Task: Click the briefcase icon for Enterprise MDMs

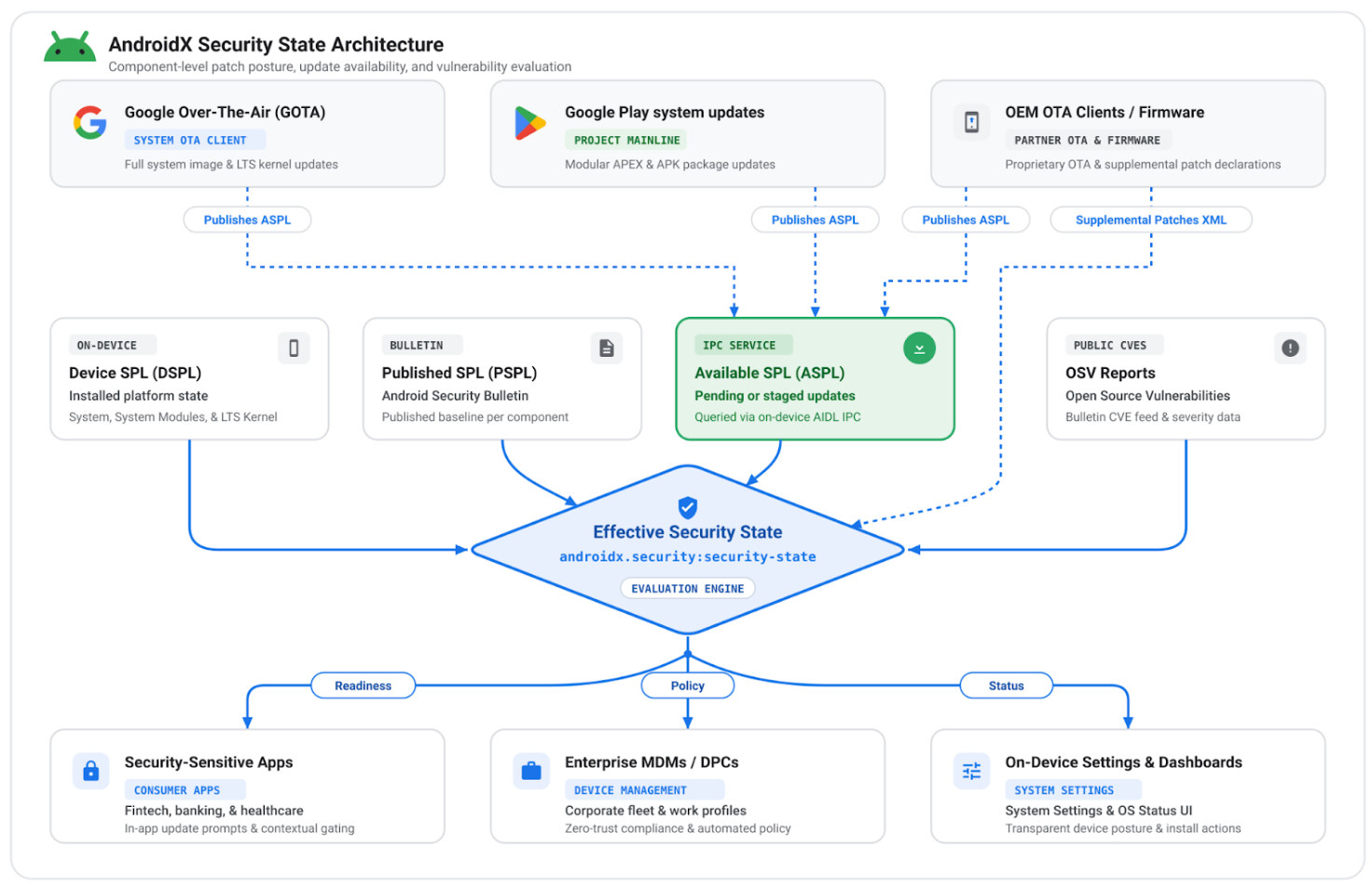Action: pyautogui.click(x=531, y=771)
